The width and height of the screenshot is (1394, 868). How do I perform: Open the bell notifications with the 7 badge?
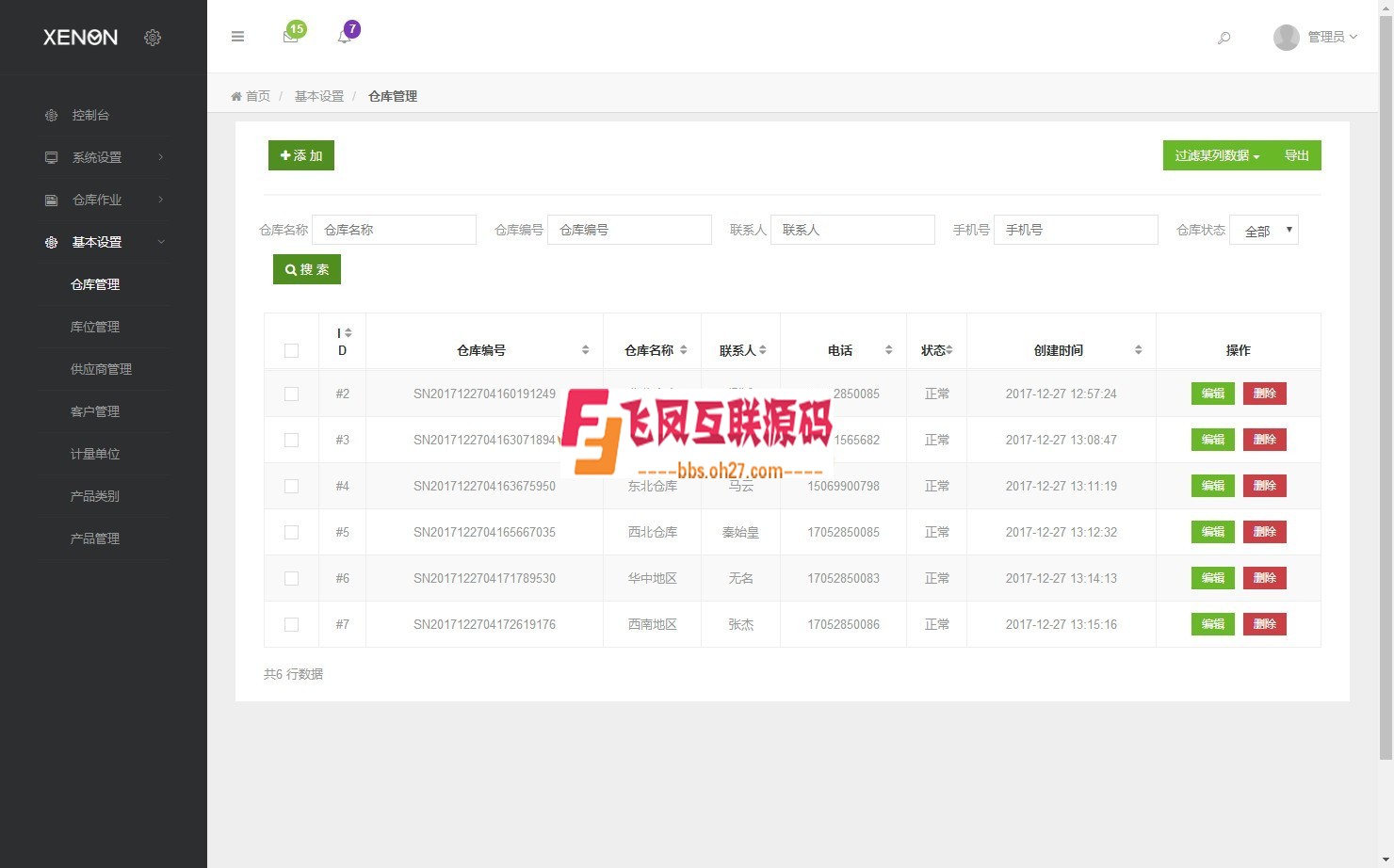[x=345, y=37]
